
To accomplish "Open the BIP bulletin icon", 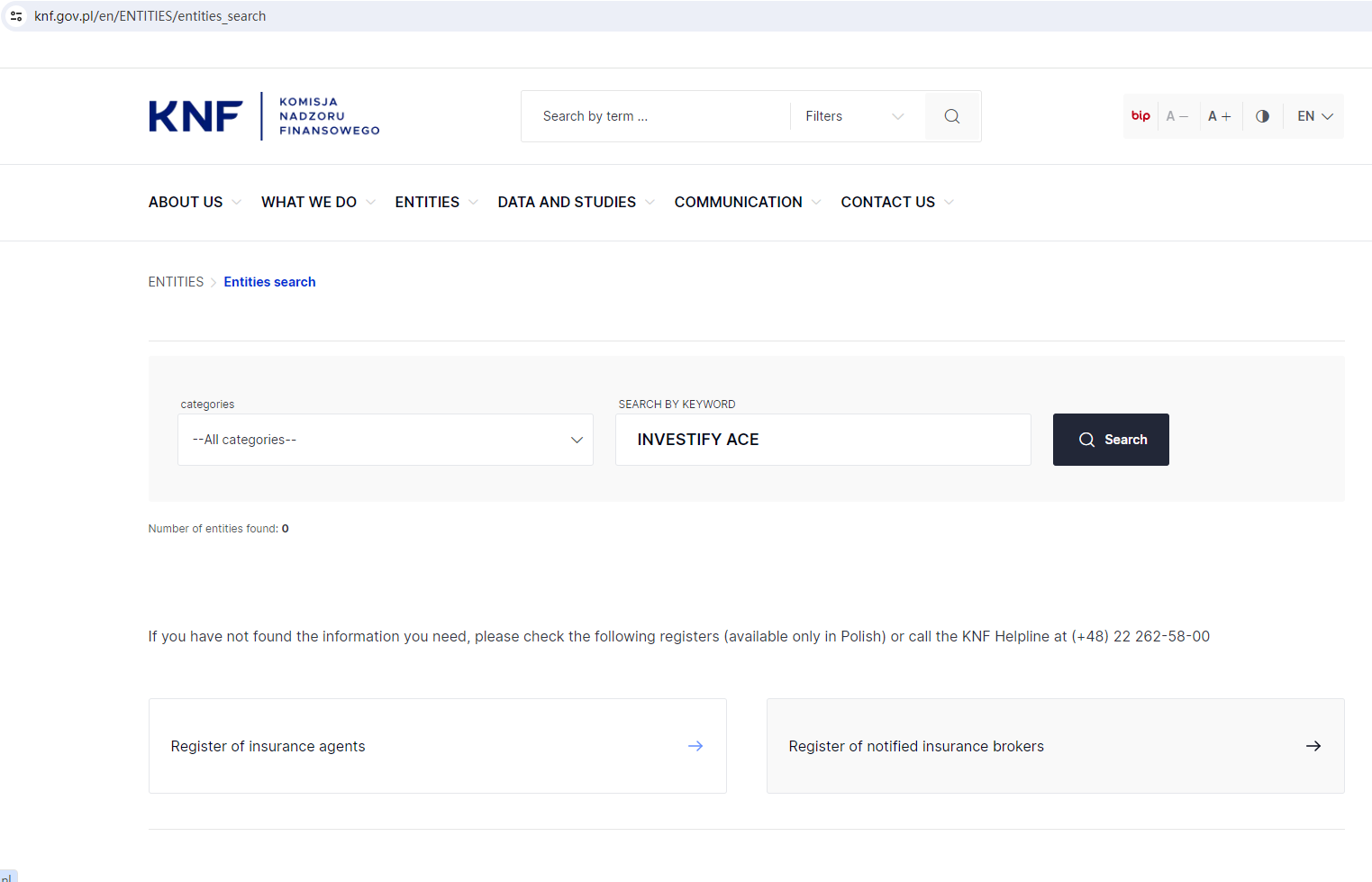I will coord(1140,116).
